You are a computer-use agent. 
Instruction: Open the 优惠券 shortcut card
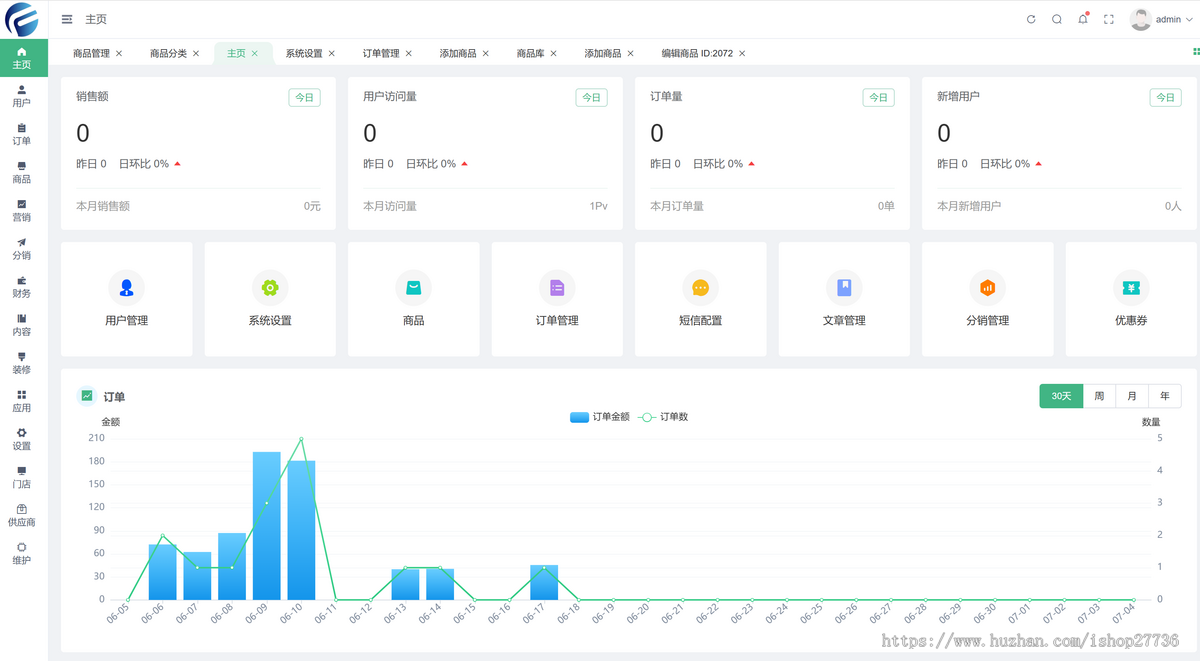(x=1131, y=299)
